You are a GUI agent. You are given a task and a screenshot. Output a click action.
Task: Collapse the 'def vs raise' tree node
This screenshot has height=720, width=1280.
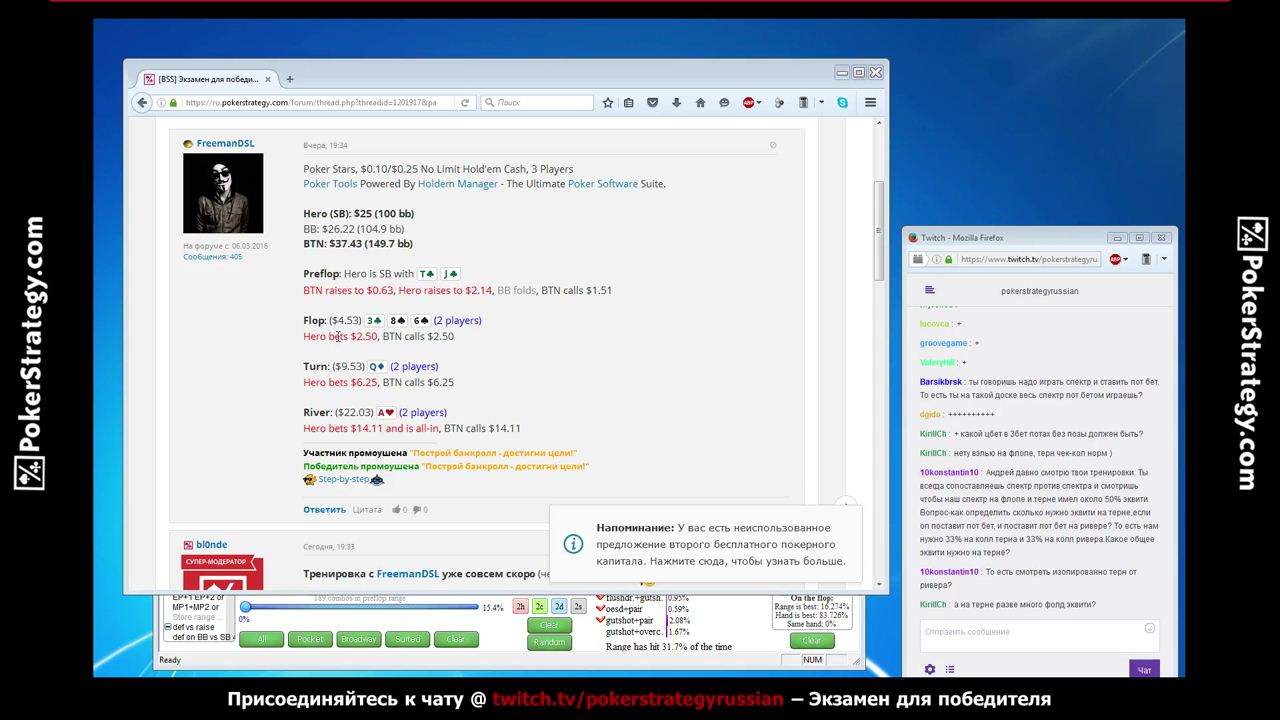[168, 627]
